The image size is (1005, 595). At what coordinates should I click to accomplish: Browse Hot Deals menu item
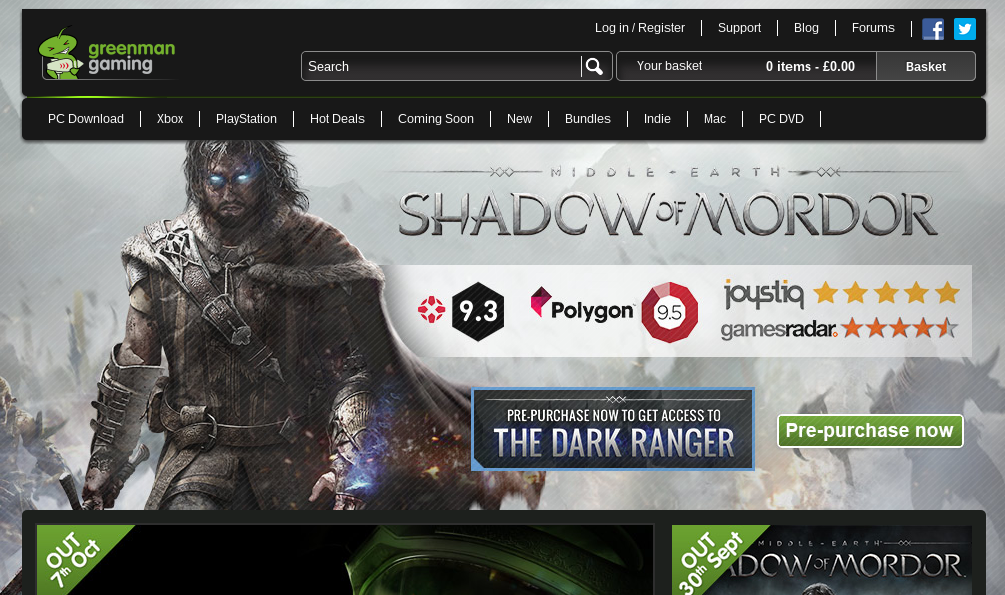pyautogui.click(x=337, y=119)
